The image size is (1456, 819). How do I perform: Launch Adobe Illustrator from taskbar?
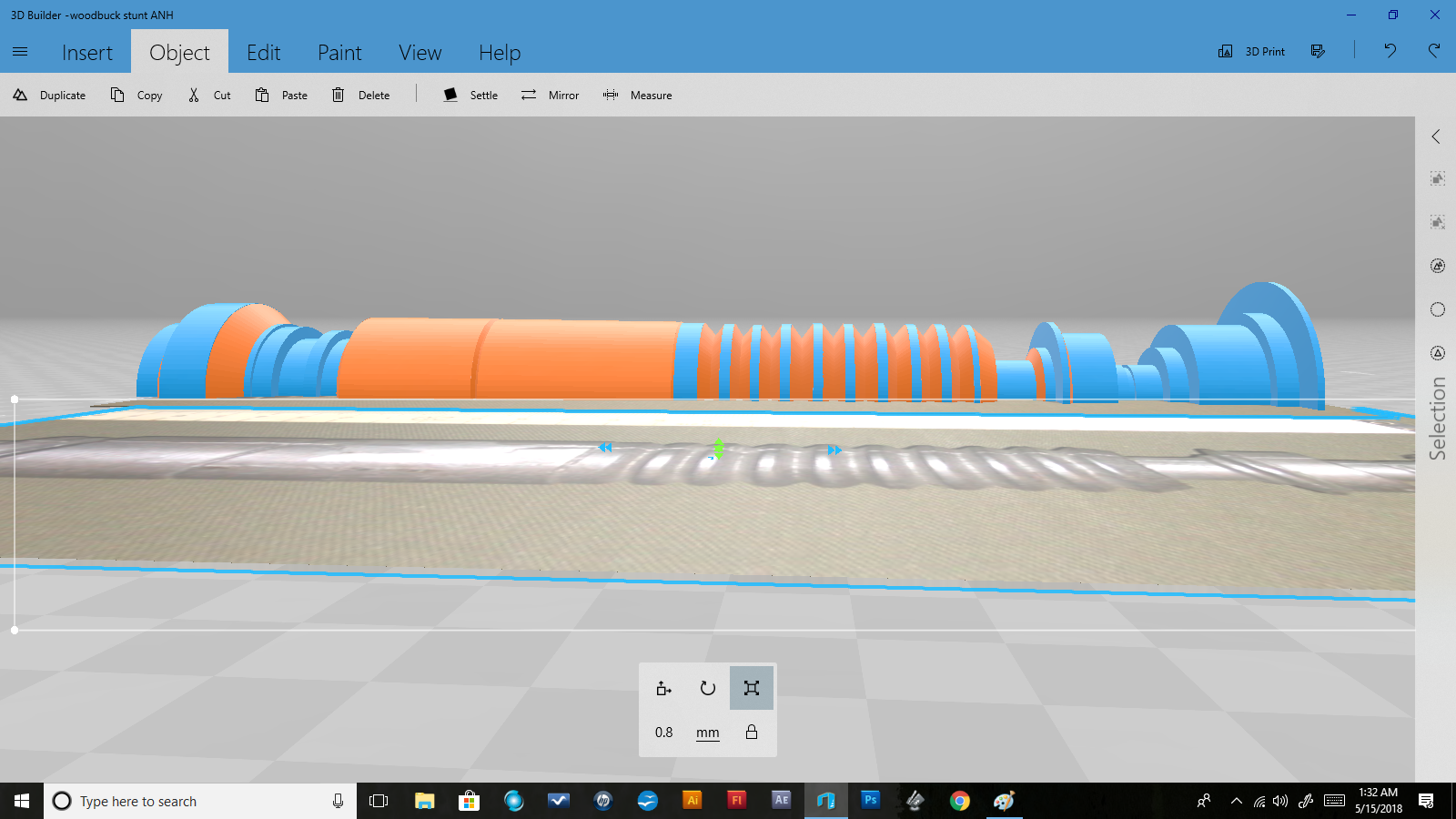pyautogui.click(x=693, y=801)
